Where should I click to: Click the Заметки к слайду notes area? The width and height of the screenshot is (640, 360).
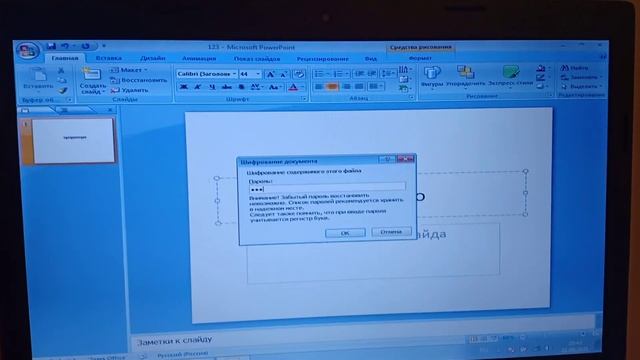175,340
